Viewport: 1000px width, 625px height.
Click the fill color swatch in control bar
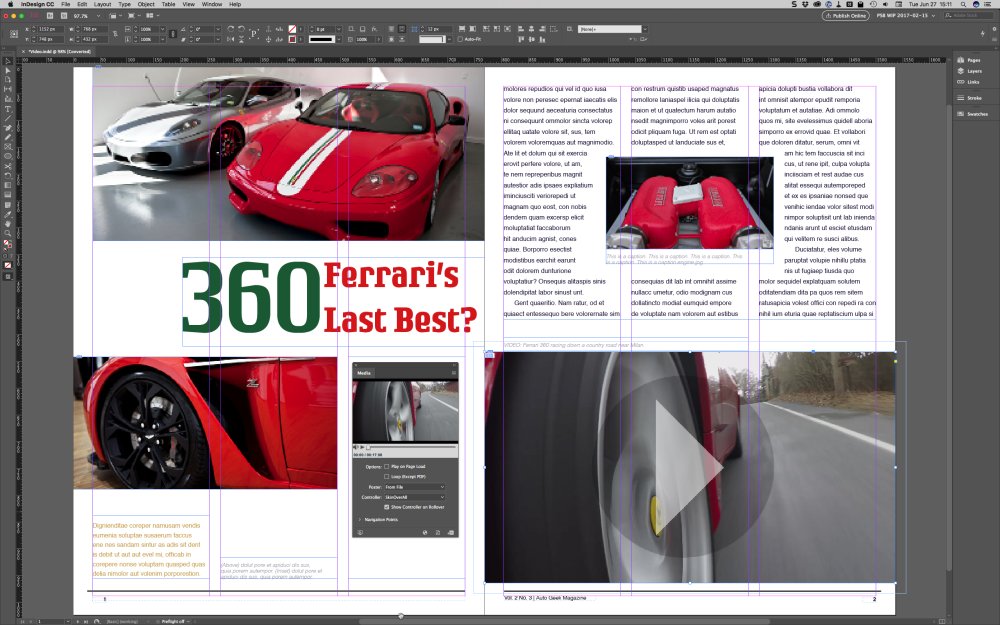point(292,29)
